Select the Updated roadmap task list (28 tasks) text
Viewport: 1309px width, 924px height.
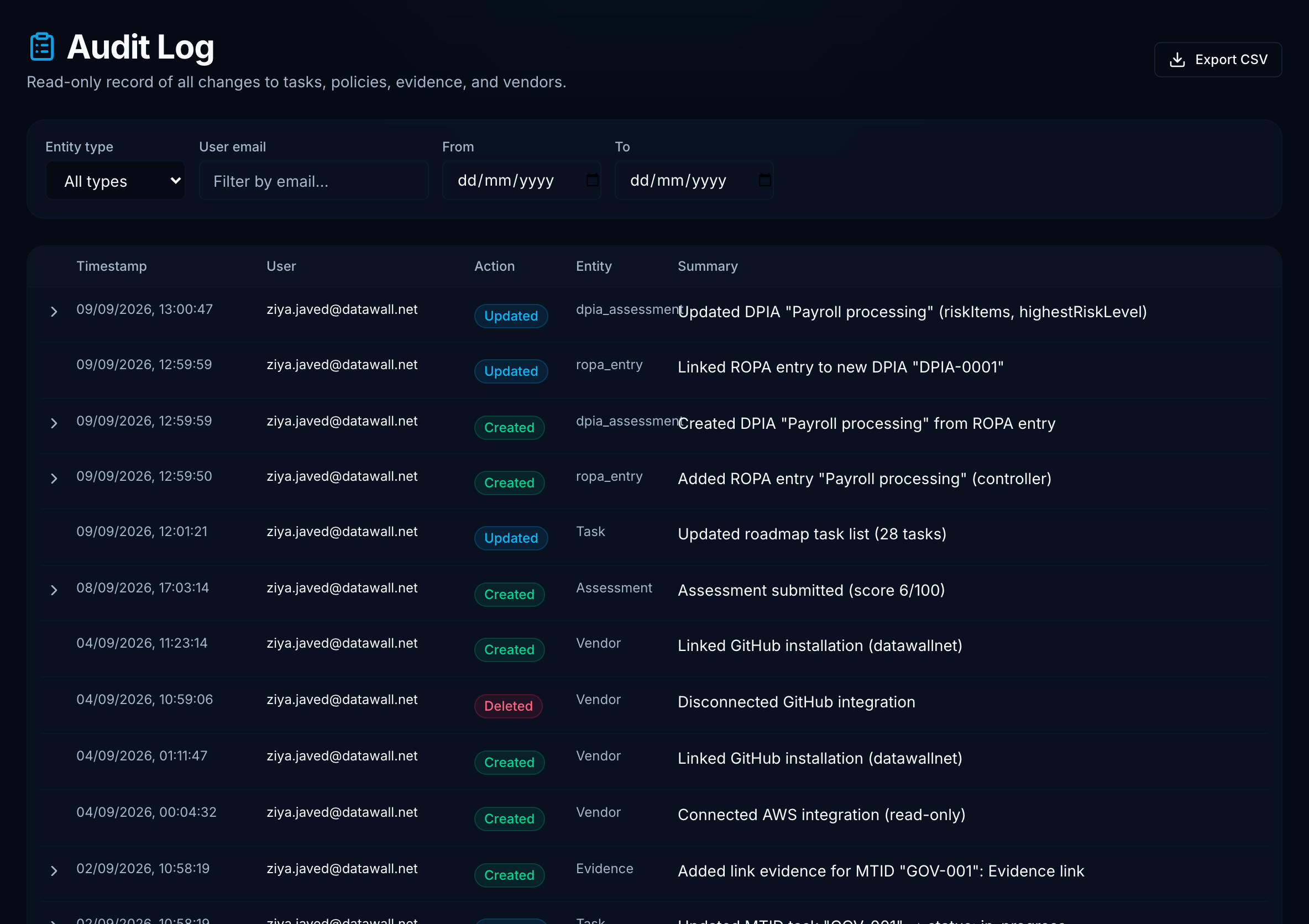tap(812, 534)
